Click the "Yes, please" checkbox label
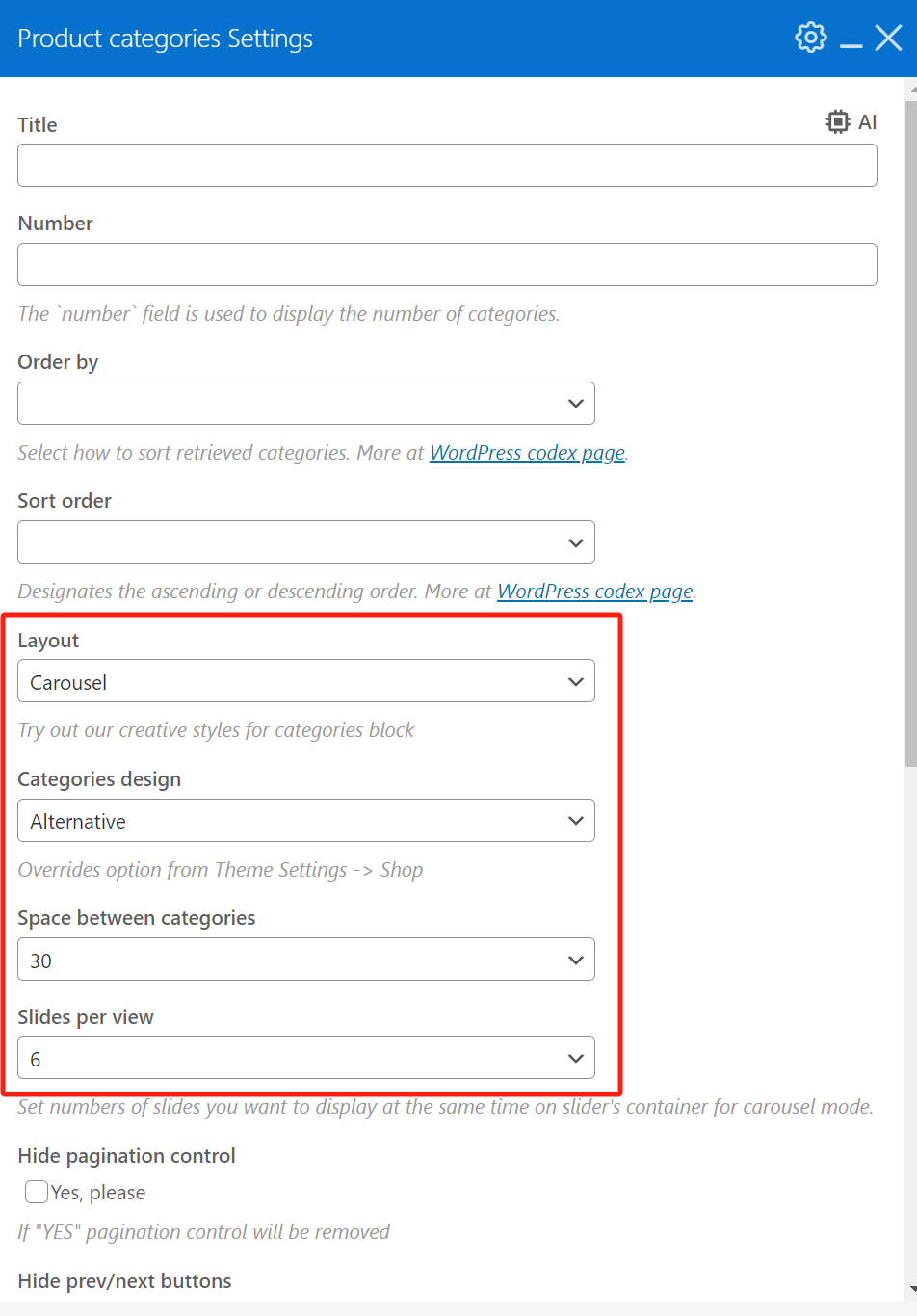 pos(98,1193)
